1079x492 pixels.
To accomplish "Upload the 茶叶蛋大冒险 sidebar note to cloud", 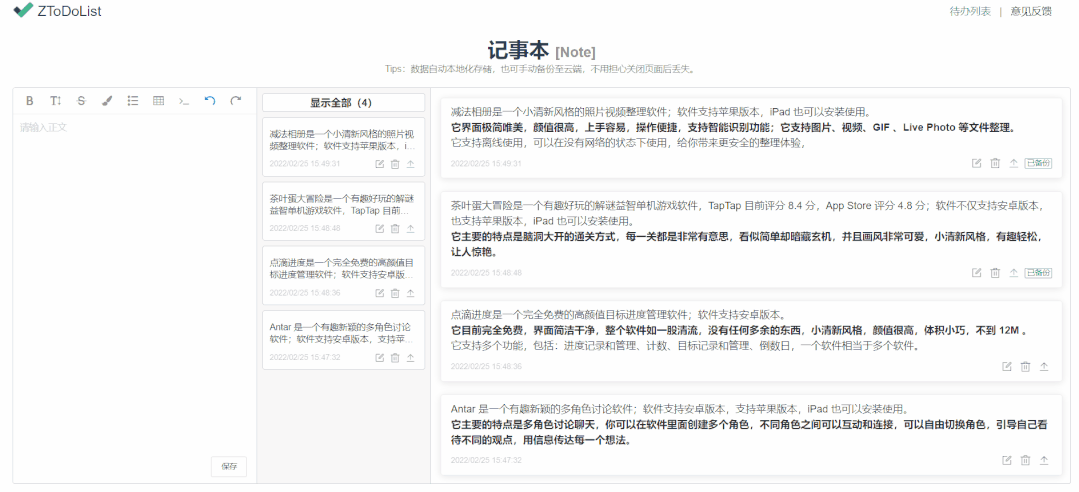I will click(x=411, y=228).
